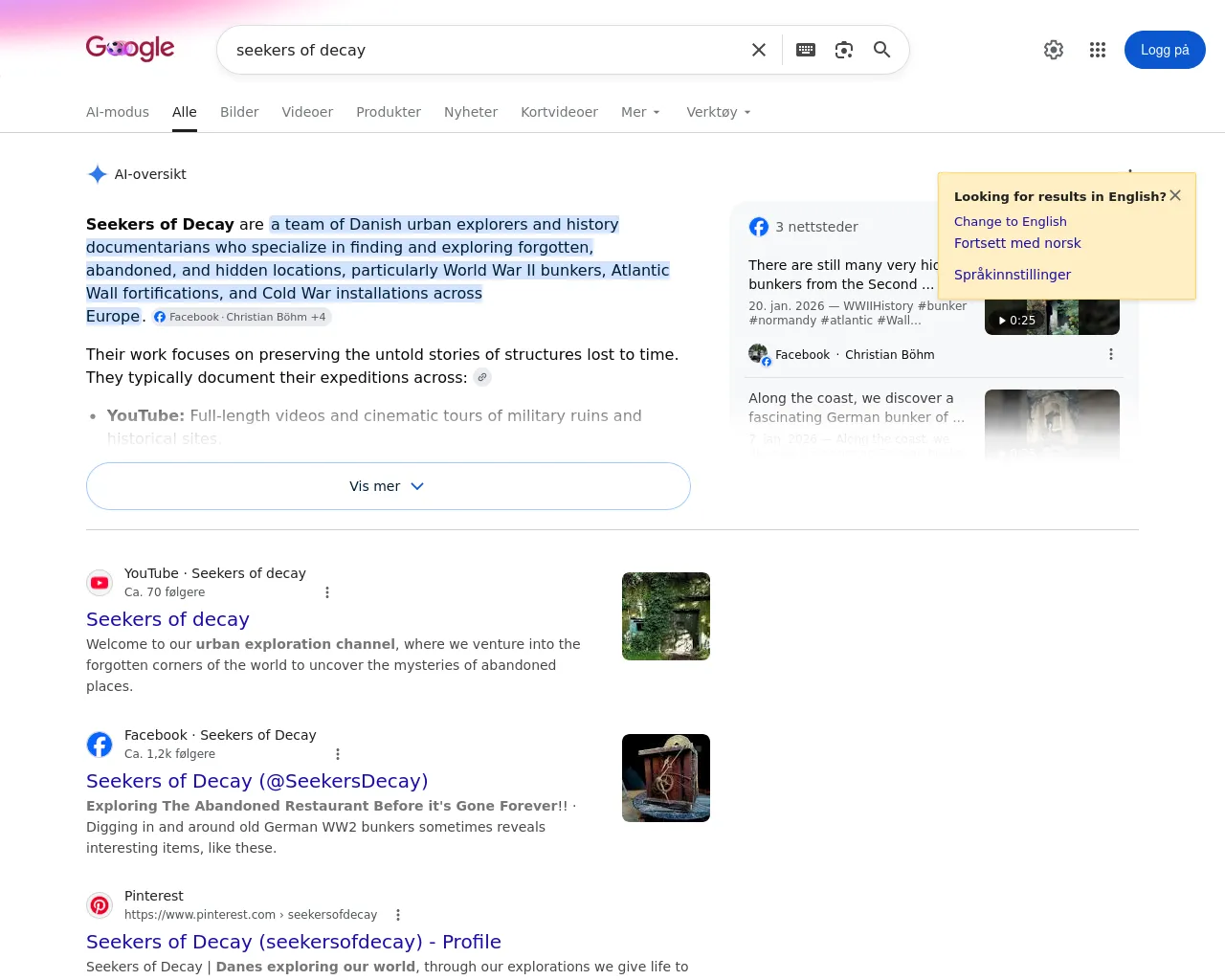The image size is (1225, 980).
Task: Click the Logg på button
Action: (x=1165, y=50)
